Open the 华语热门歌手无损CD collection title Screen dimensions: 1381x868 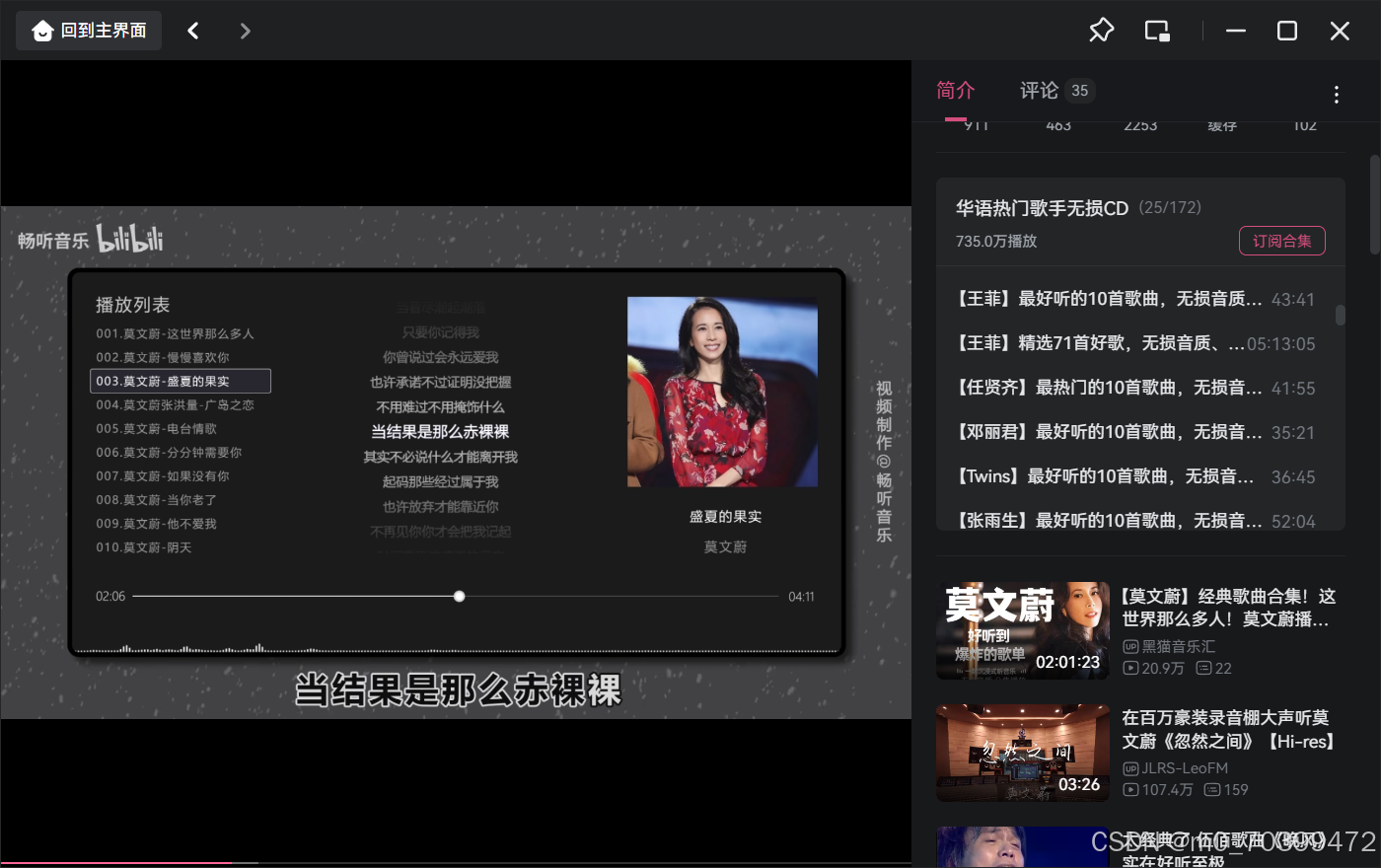click(x=1042, y=208)
